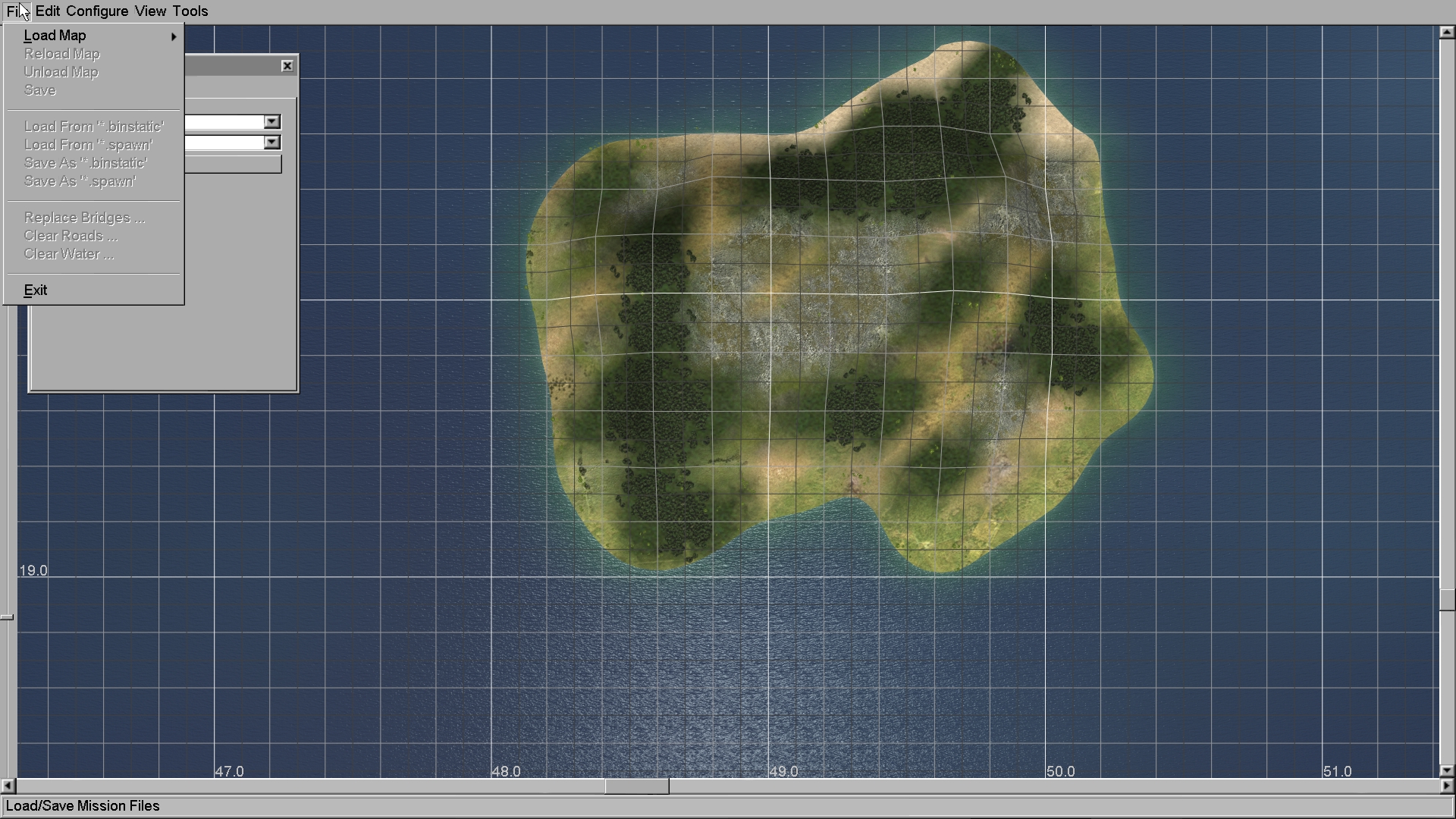Expand the upper dropdown arrow in dialog
The height and width of the screenshot is (819, 1456).
pyautogui.click(x=271, y=122)
